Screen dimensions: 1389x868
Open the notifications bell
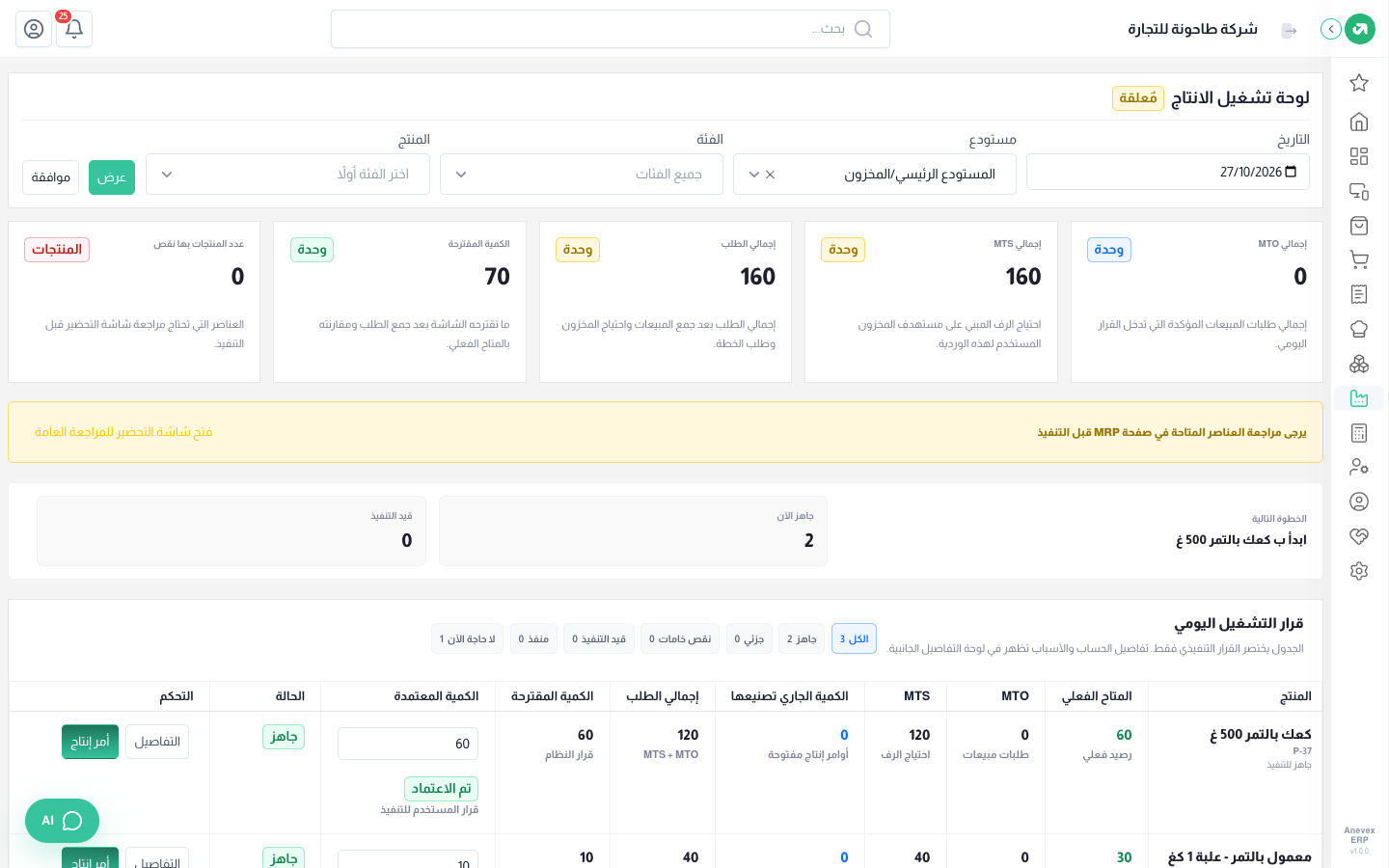pyautogui.click(x=74, y=29)
